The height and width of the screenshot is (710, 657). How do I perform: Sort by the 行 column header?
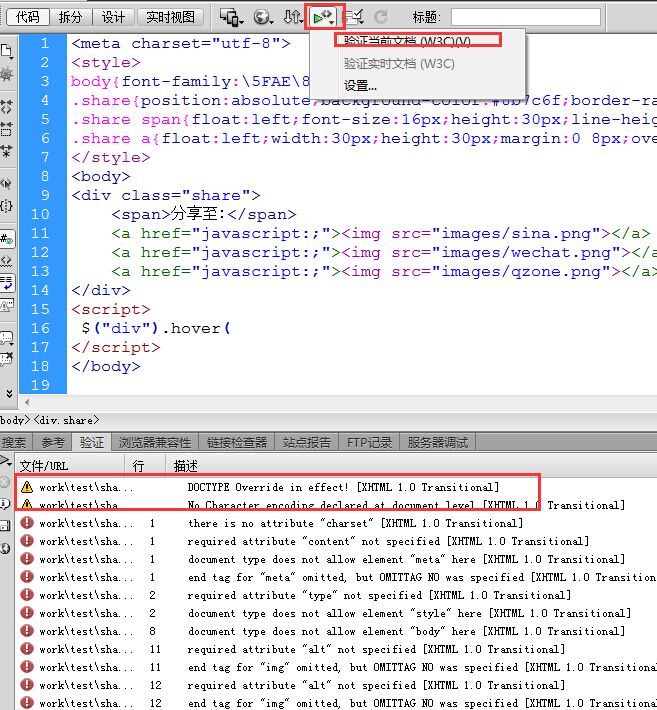[x=145, y=465]
